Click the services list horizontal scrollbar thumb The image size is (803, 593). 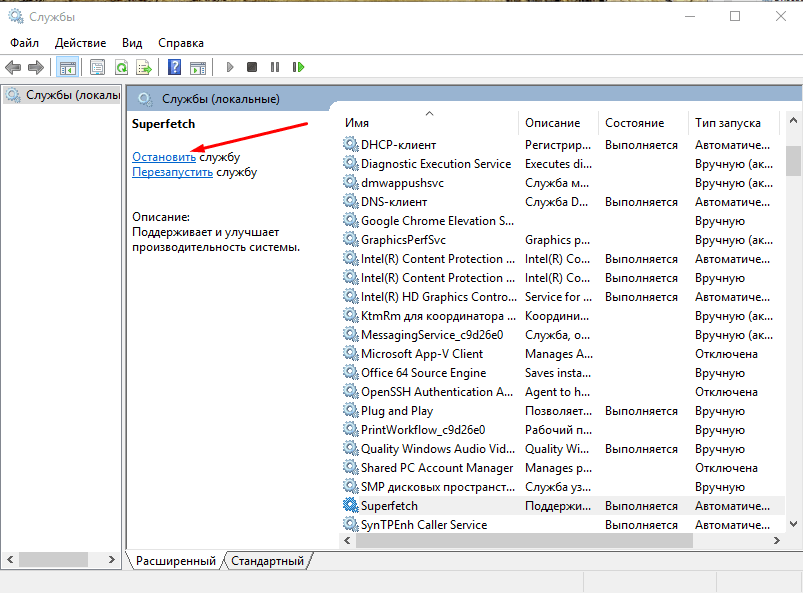tap(524, 540)
